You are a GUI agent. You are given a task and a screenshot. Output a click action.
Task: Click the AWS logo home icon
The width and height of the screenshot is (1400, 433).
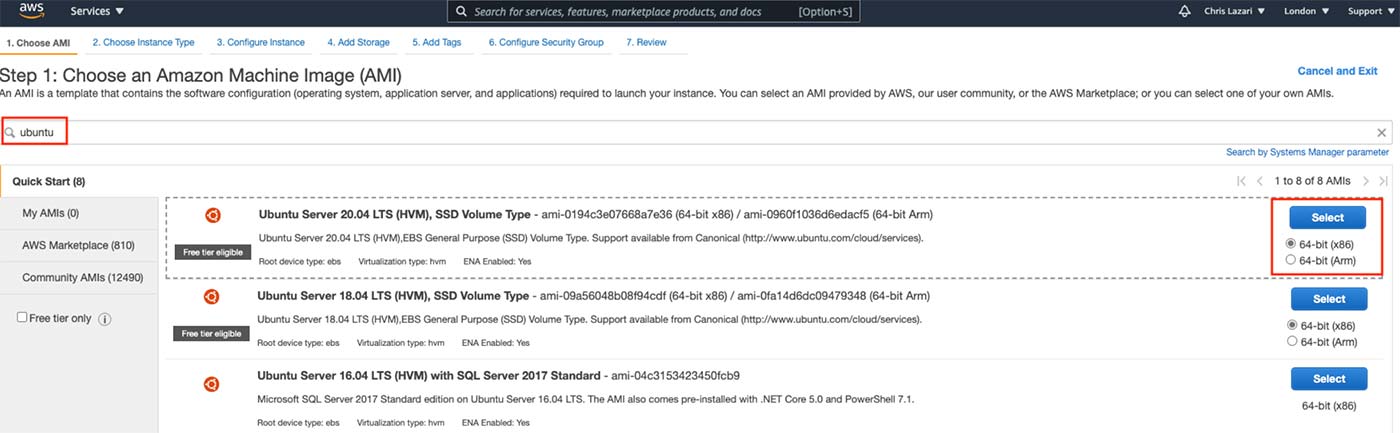pyautogui.click(x=32, y=12)
